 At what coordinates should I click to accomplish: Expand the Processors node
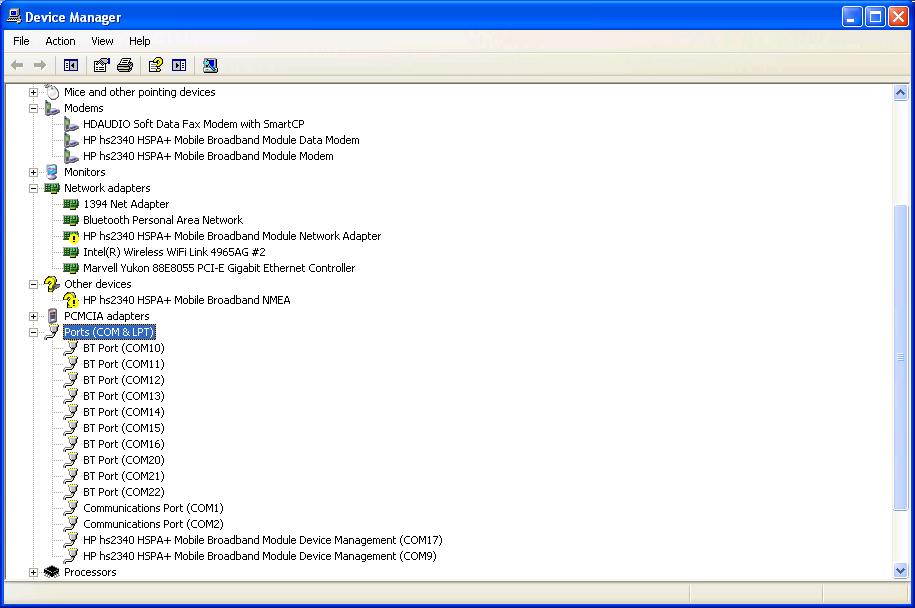point(33,572)
